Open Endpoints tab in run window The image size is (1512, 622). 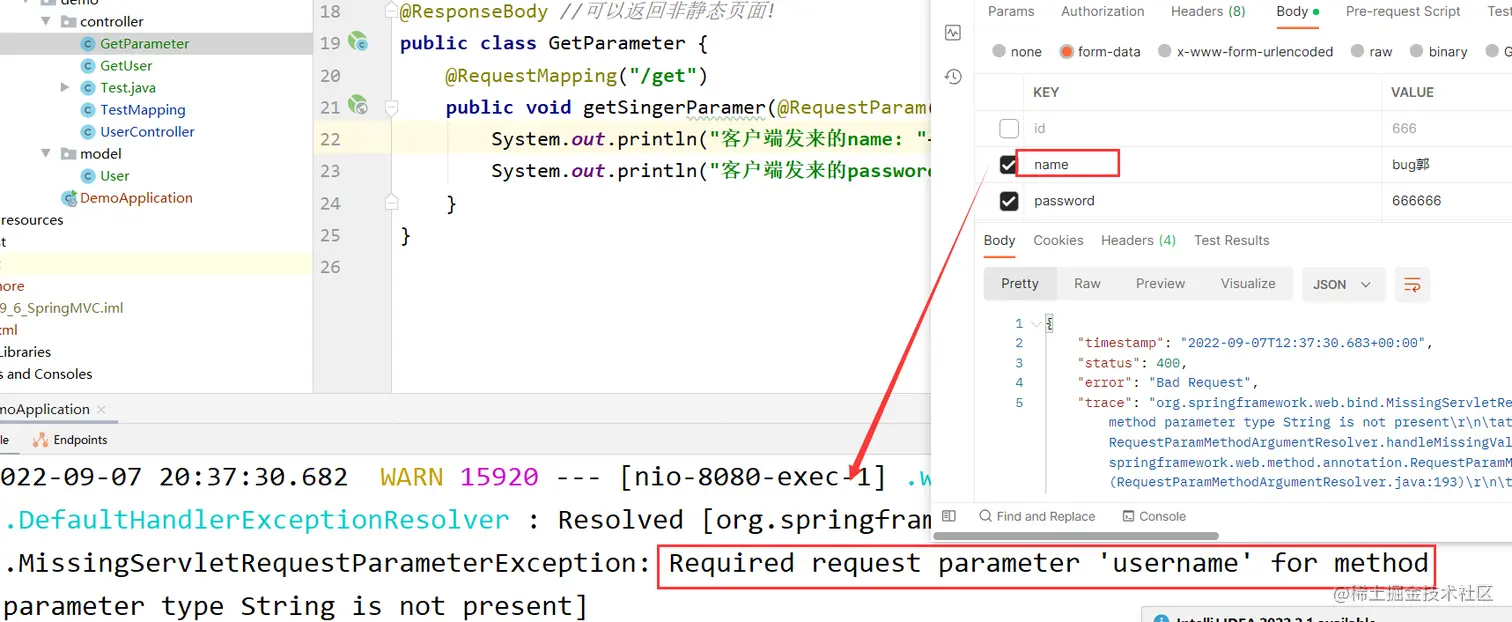pyautogui.click(x=70, y=439)
